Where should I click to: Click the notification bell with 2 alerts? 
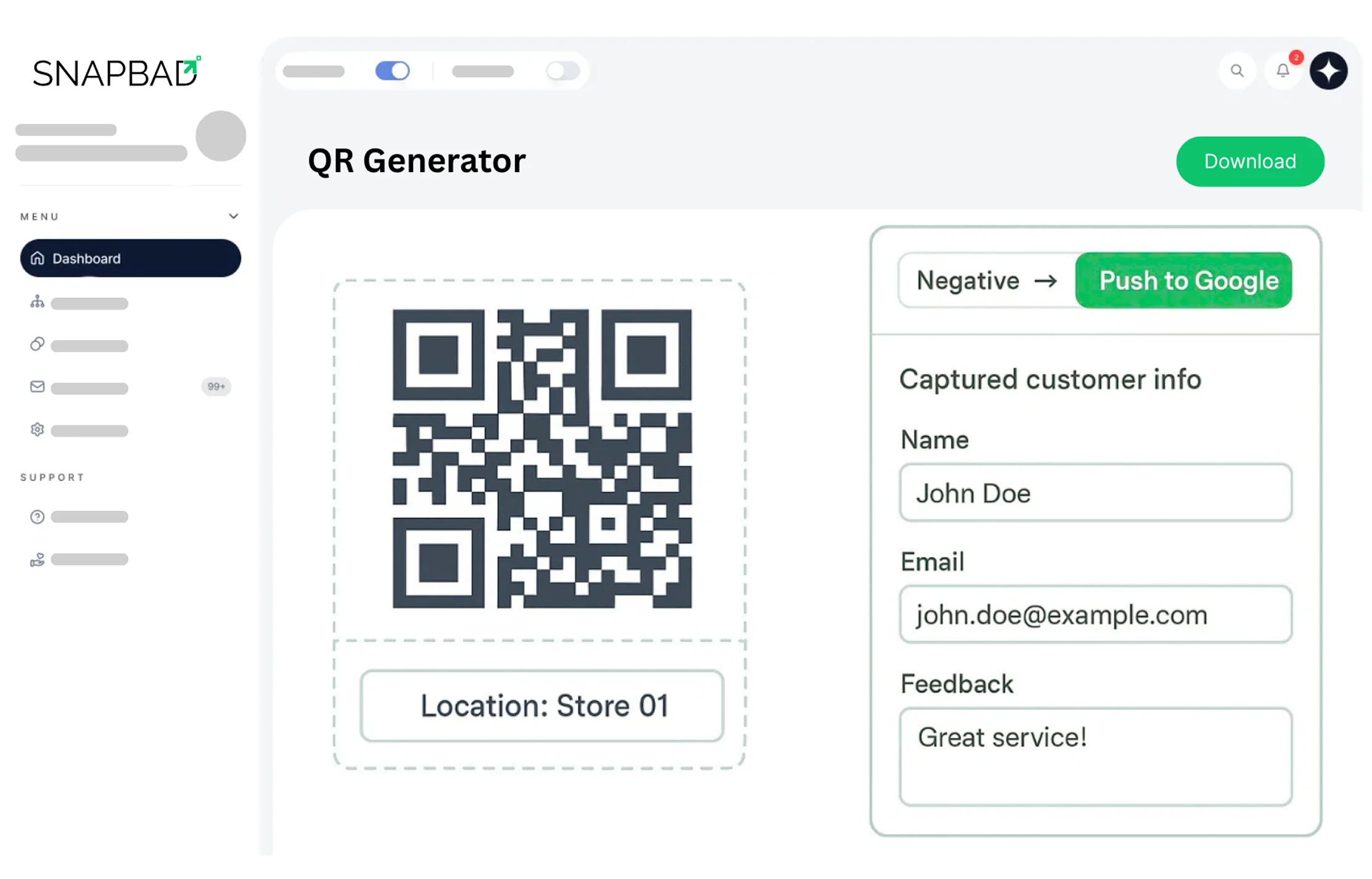(x=1282, y=71)
